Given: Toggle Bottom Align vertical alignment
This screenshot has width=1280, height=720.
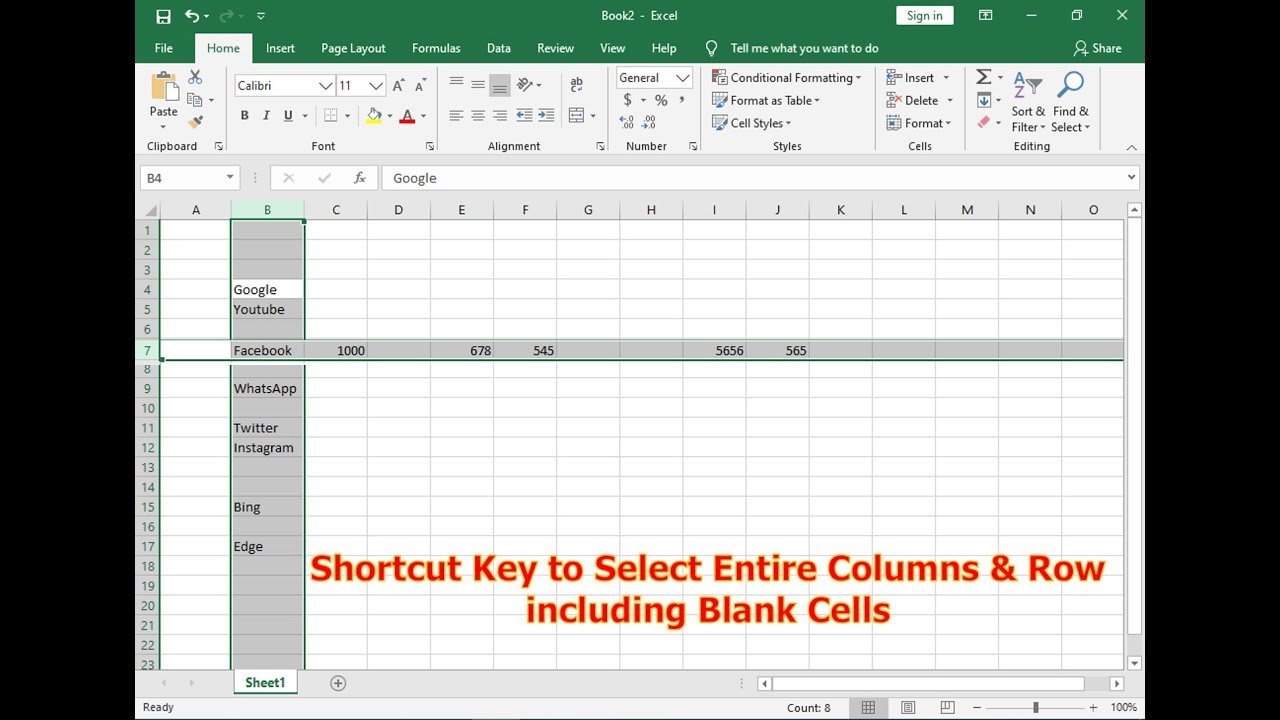Looking at the screenshot, I should pyautogui.click(x=500, y=85).
